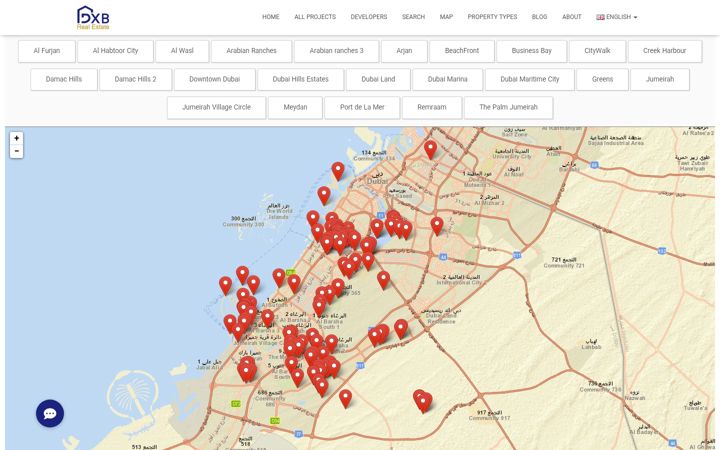Select the Greens area button
Screen dimensions: 720x450
[x=602, y=79]
